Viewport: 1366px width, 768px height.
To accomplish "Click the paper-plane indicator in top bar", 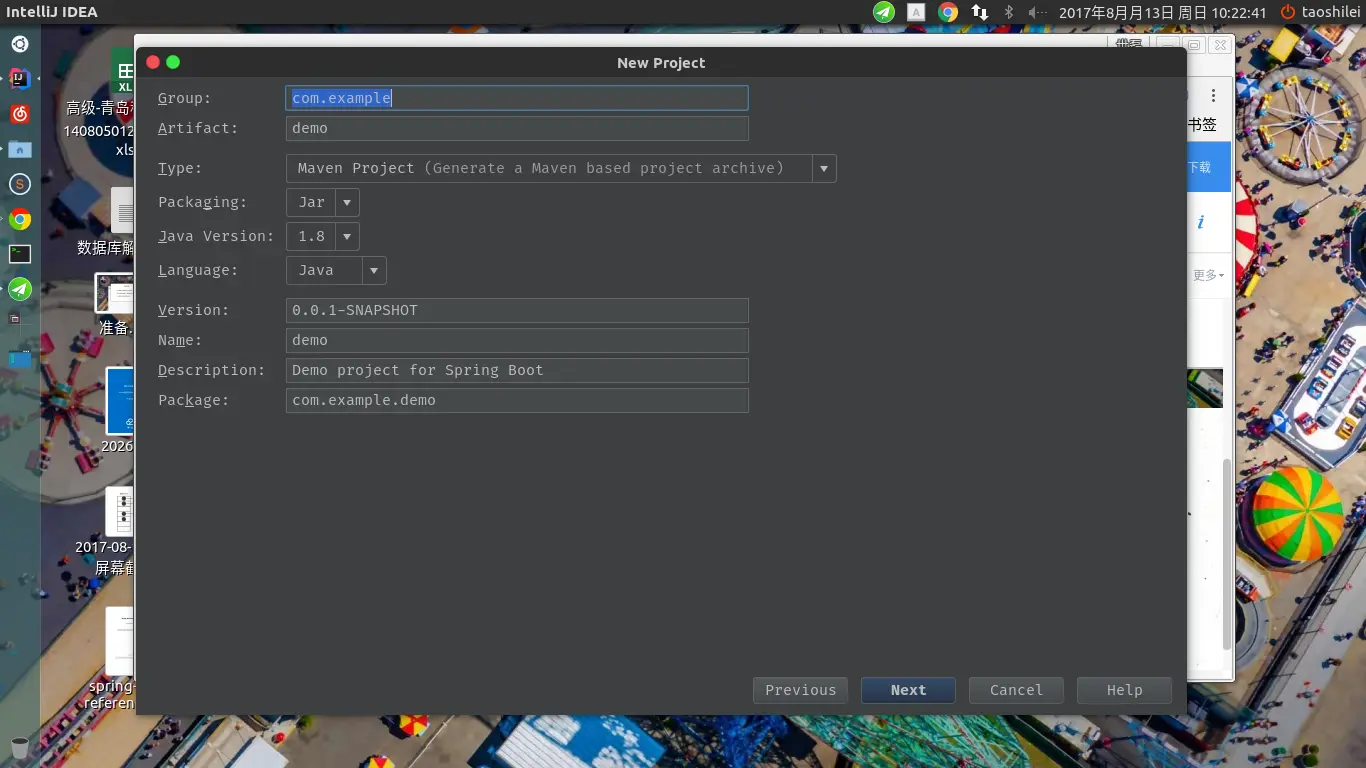I will 883,12.
